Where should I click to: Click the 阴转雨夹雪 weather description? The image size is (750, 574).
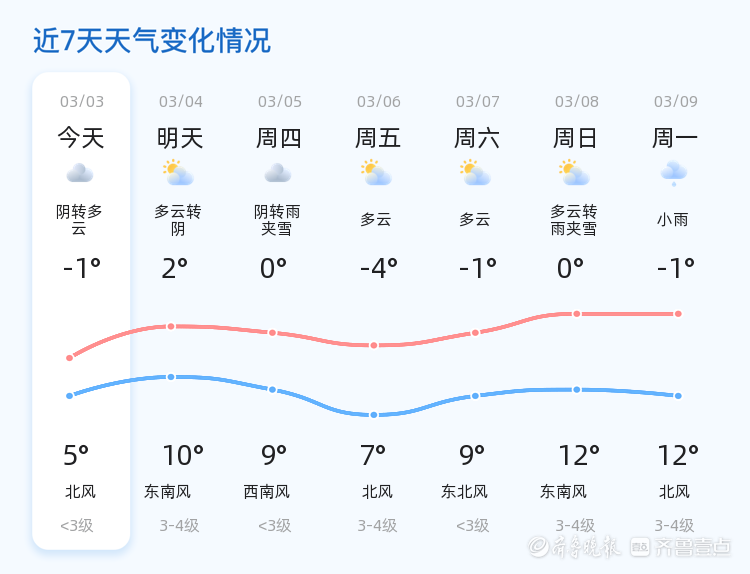click(x=278, y=220)
